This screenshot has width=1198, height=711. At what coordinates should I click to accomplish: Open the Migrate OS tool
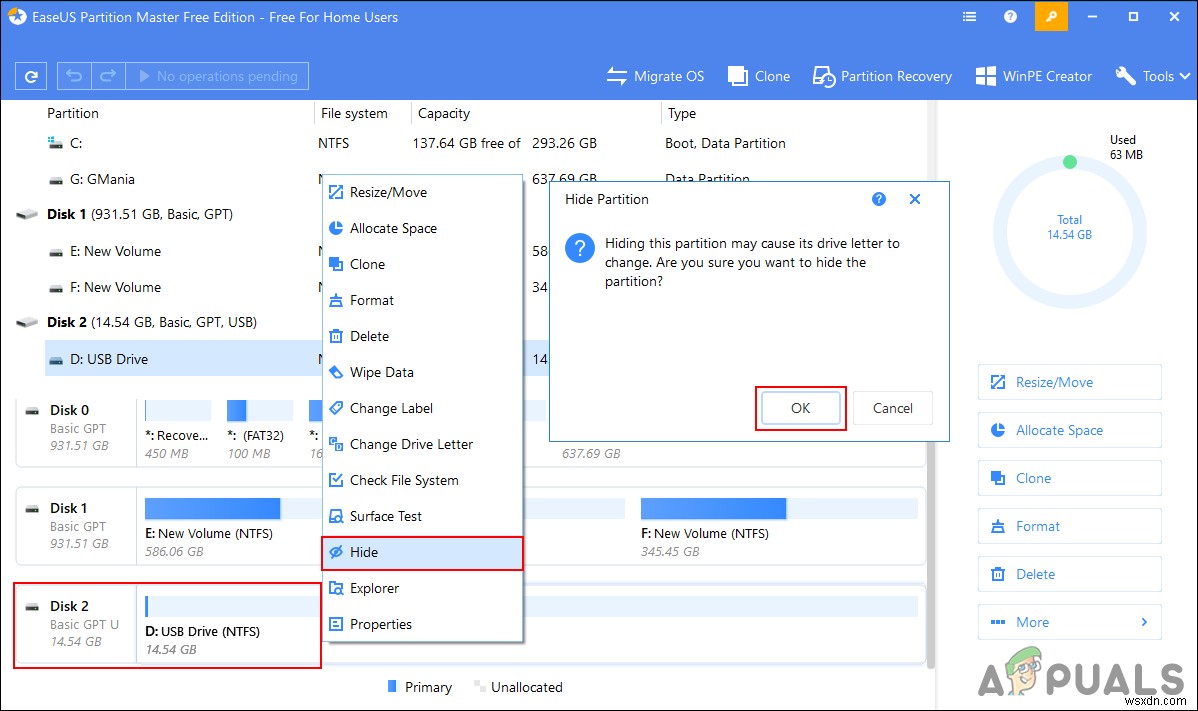coord(656,76)
